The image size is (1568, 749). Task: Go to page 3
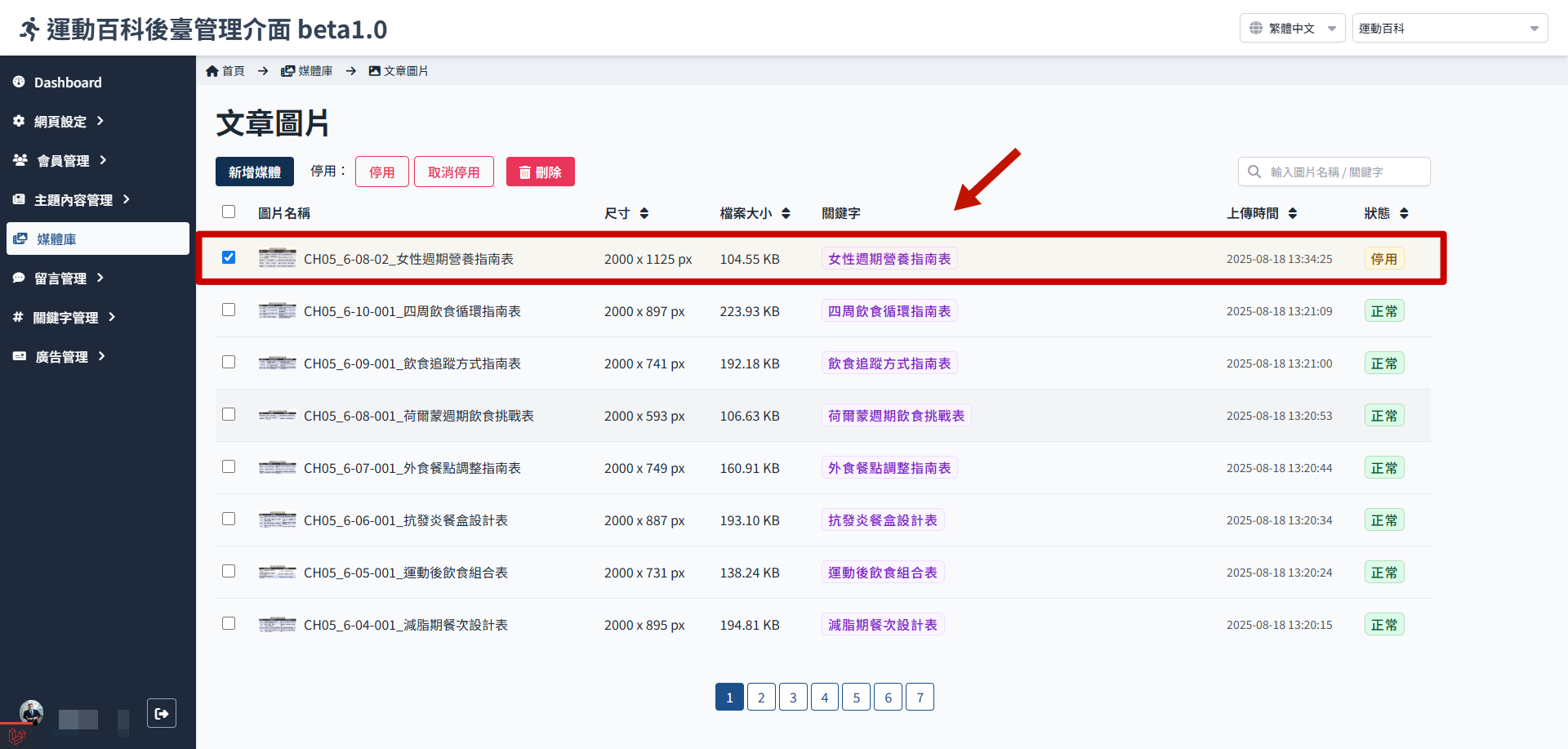(x=793, y=697)
